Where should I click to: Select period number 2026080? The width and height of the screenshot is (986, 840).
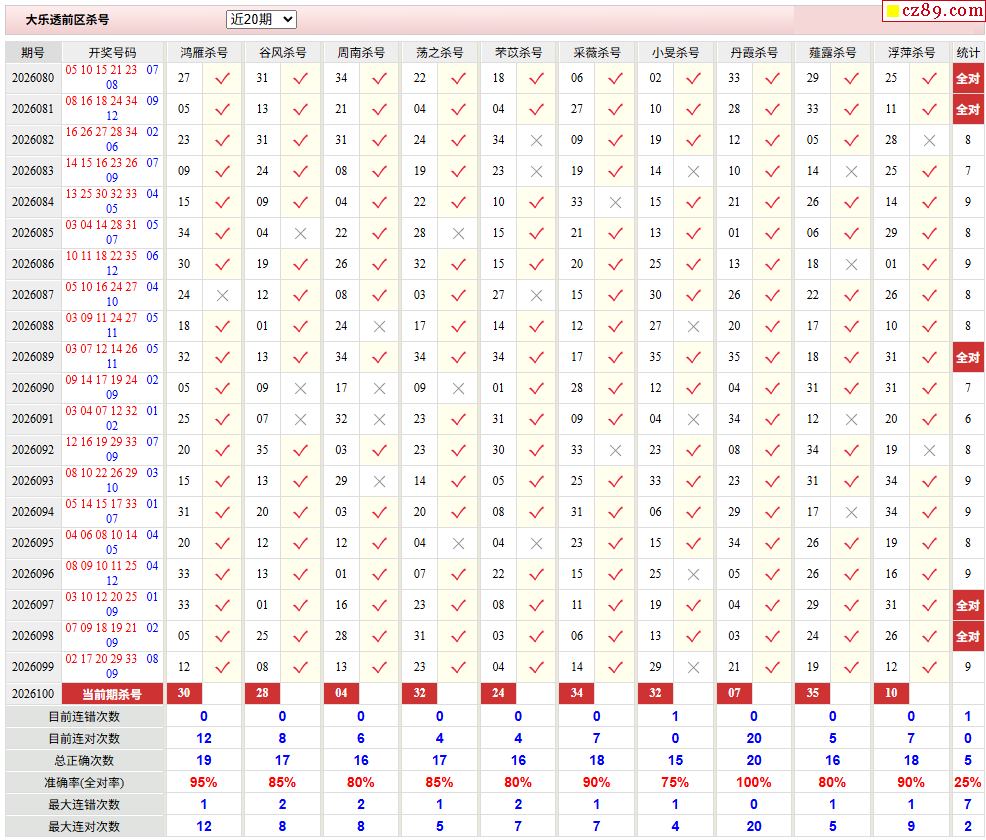33,78
